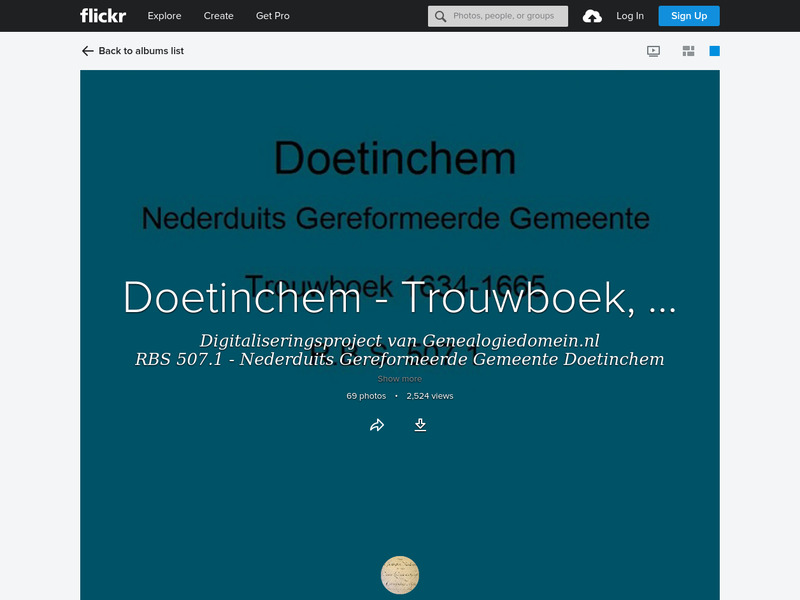
Task: Click the Log In link
Action: (630, 16)
